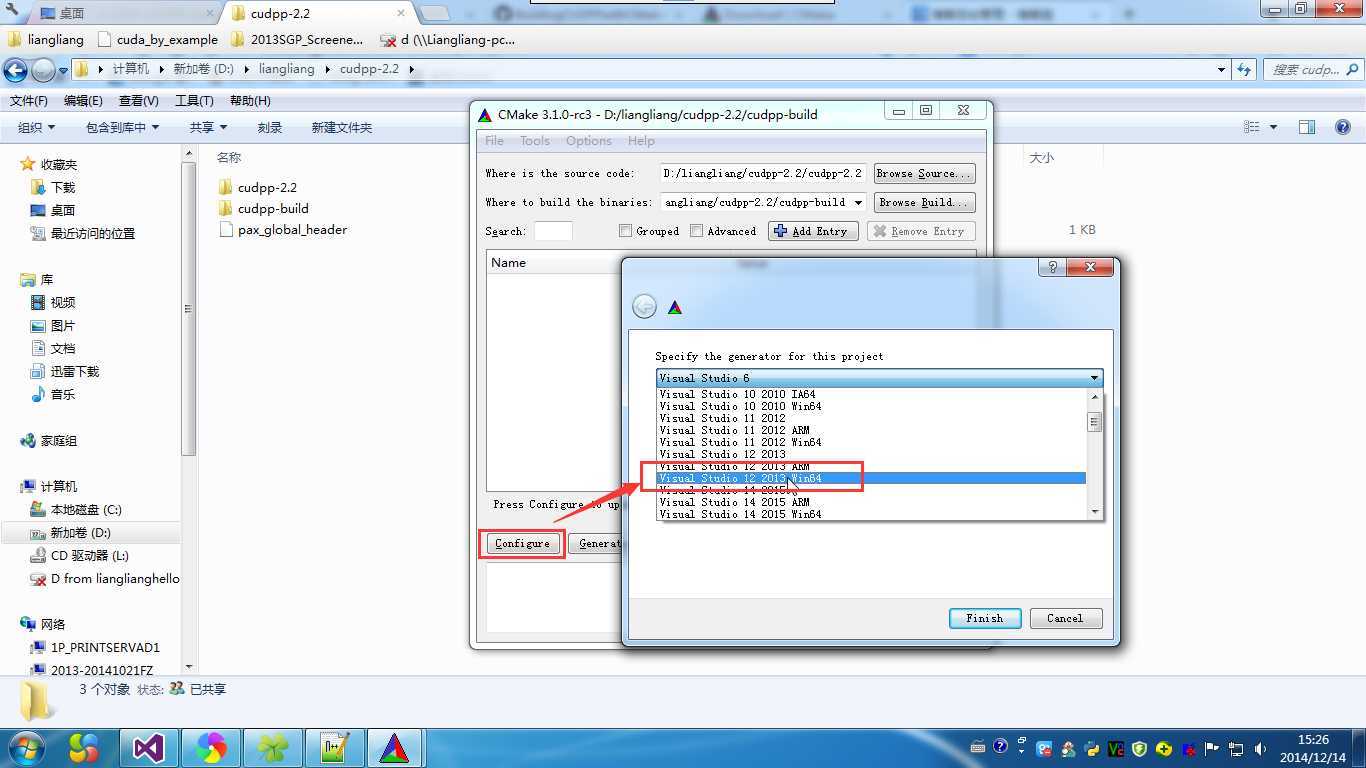This screenshot has width=1366, height=768.
Task: Click 新建文件夹 in Explorer toolbar
Action: pos(341,127)
